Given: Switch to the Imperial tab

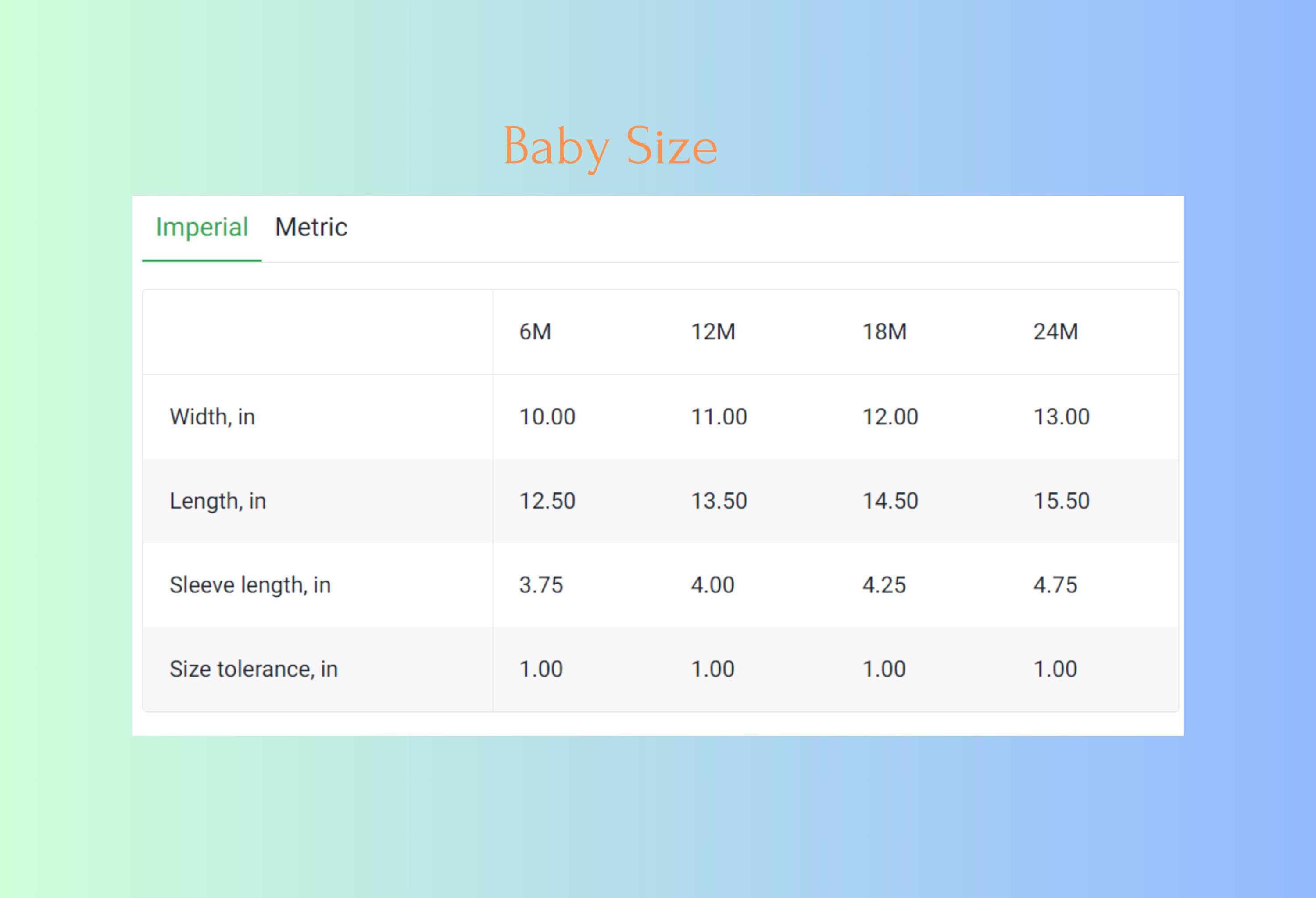Looking at the screenshot, I should tap(202, 228).
